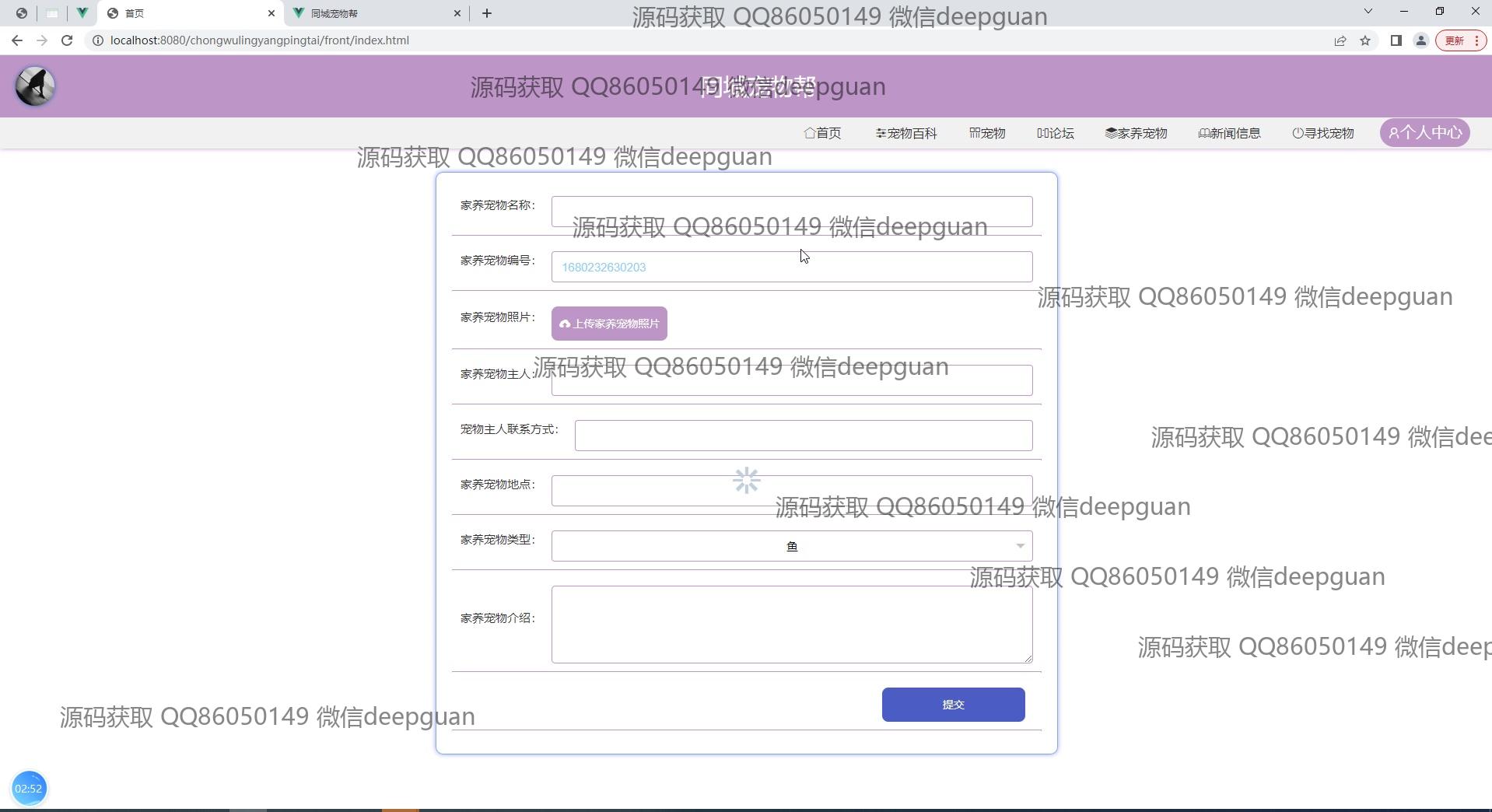
Task: Bookmark this page with the star icon
Action: 1365,40
